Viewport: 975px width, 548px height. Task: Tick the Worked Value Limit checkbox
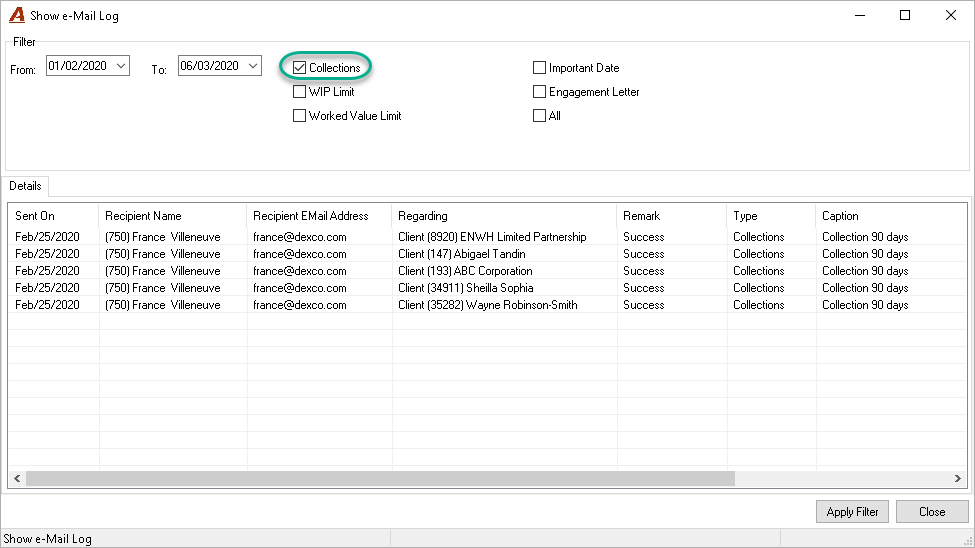click(x=300, y=116)
